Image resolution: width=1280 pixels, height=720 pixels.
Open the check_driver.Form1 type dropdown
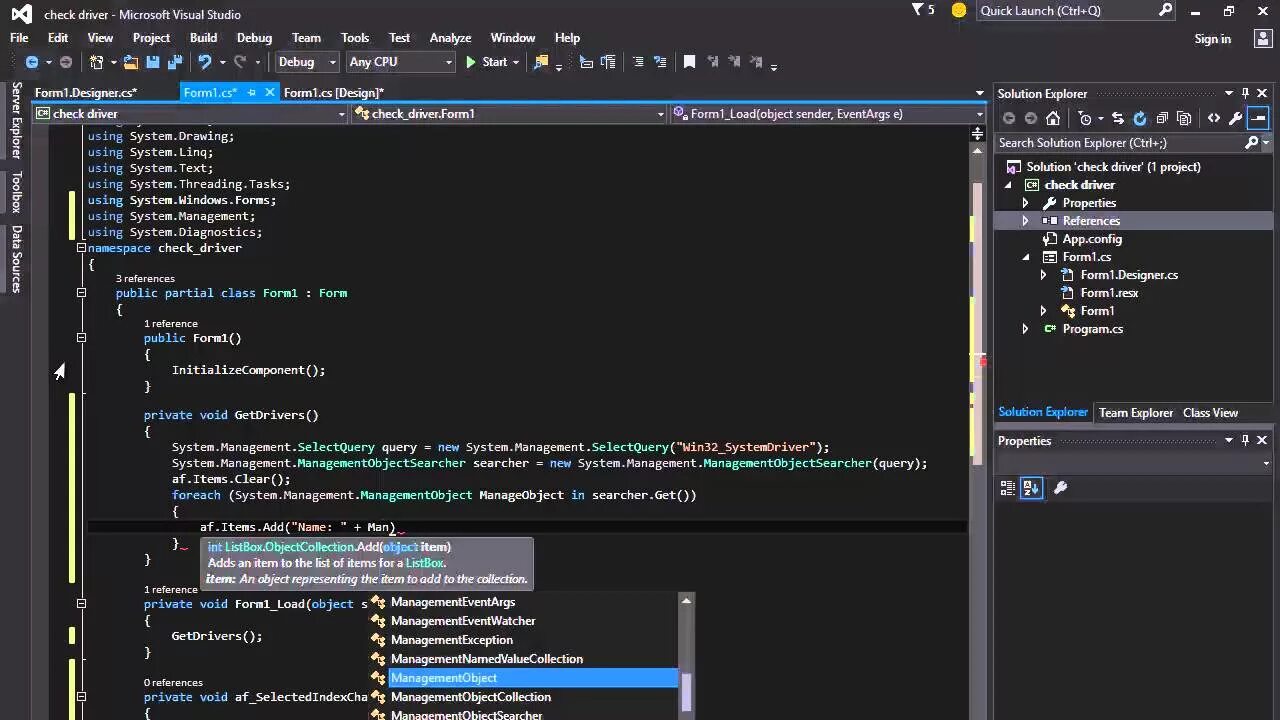click(509, 114)
